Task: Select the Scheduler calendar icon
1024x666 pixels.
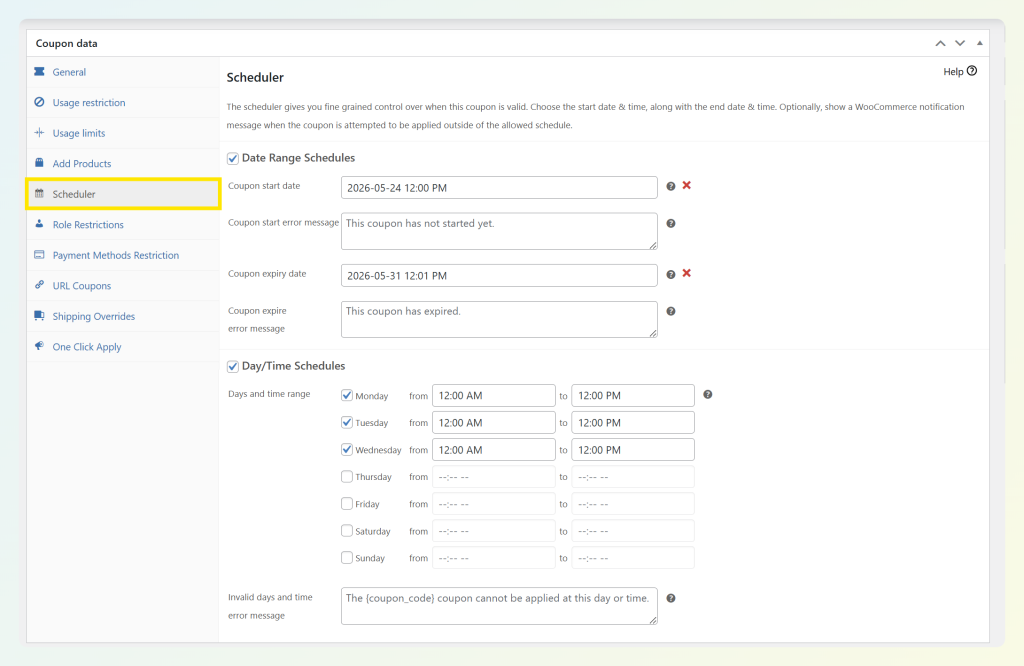Action: [x=40, y=194]
